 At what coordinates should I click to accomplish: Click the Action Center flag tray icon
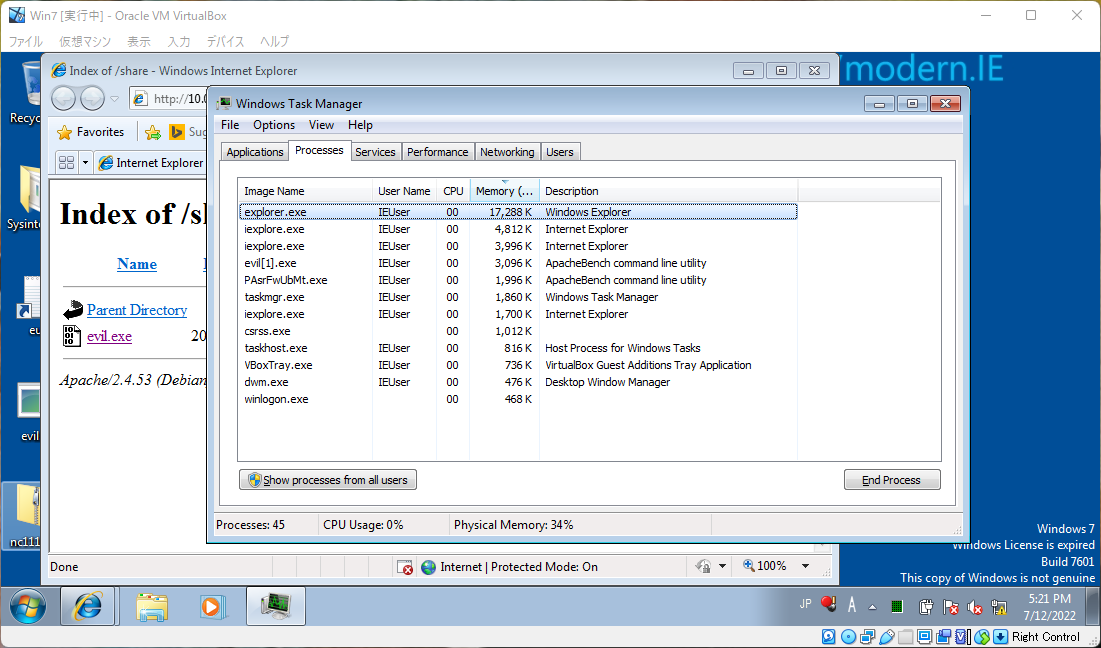pos(951,607)
